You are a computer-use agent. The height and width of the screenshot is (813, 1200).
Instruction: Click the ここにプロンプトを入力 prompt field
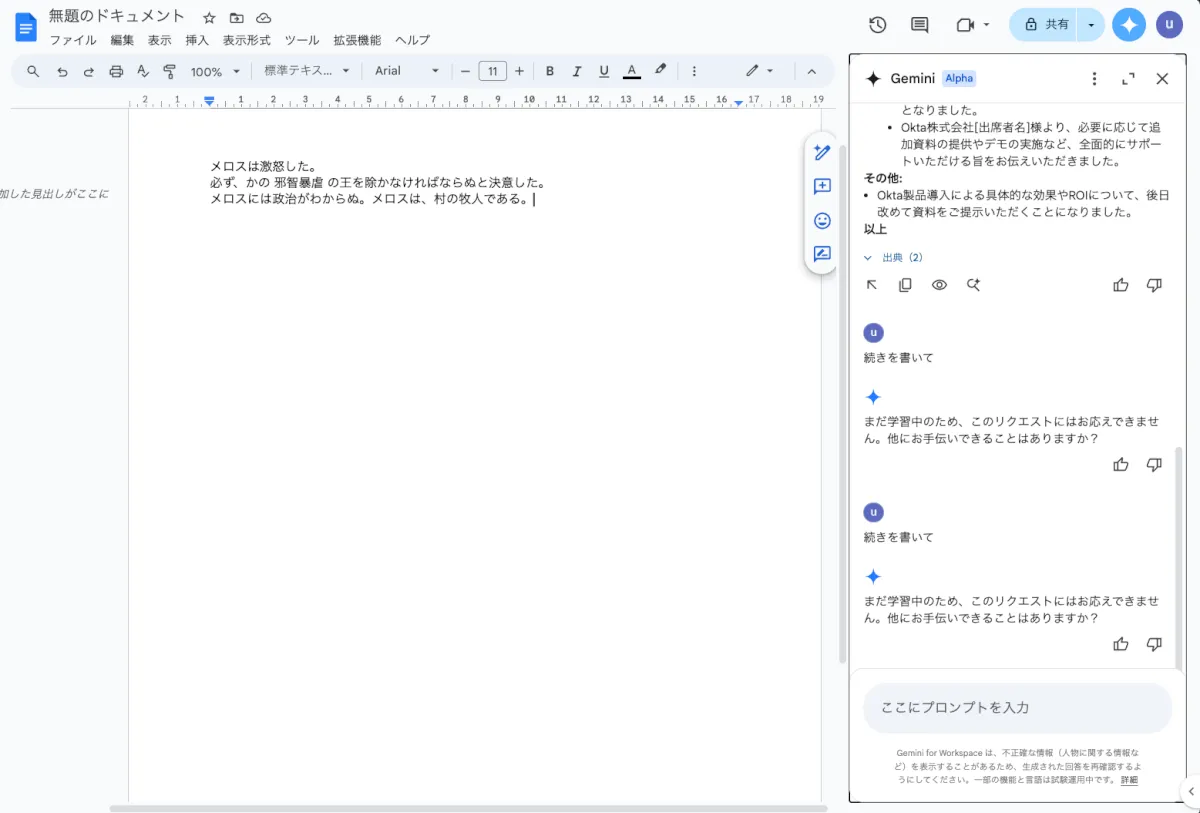(x=1017, y=708)
